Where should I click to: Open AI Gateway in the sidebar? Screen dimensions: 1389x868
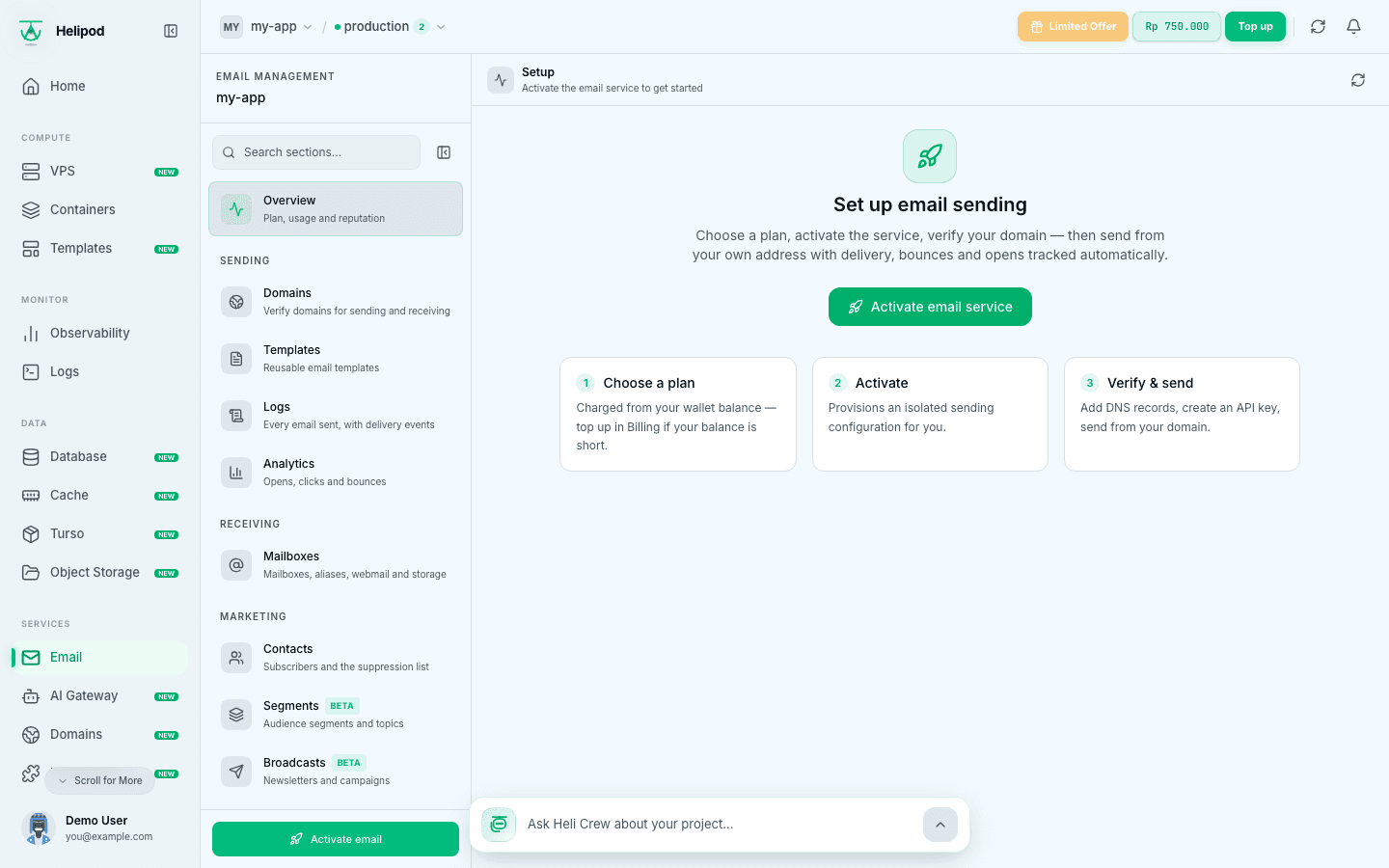[100, 696]
